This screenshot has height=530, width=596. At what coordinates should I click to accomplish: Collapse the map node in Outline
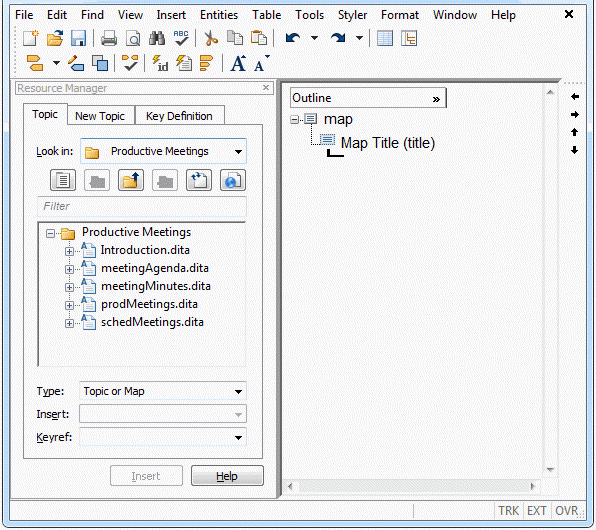[x=295, y=119]
